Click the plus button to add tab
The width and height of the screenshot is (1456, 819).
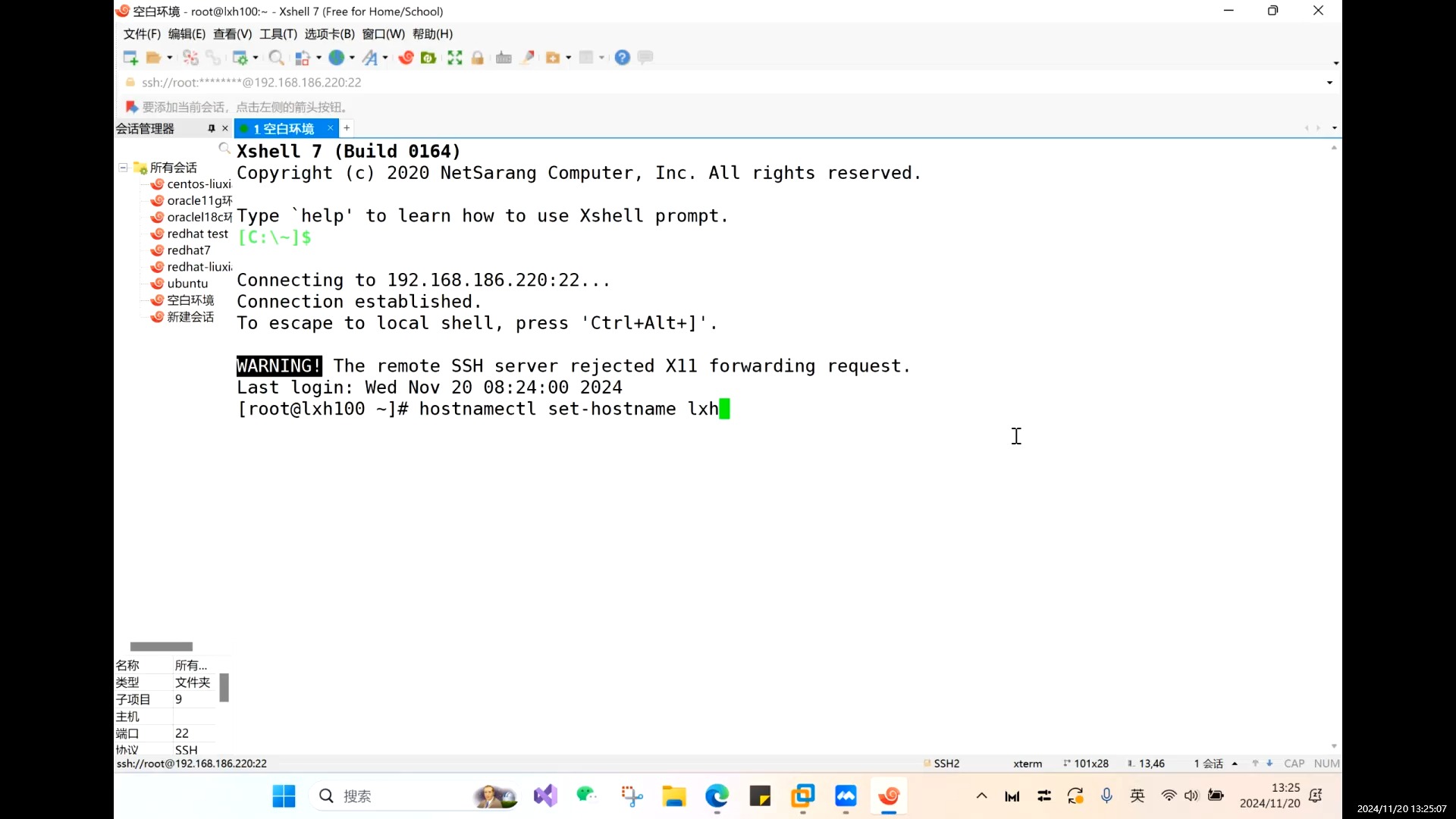(347, 128)
